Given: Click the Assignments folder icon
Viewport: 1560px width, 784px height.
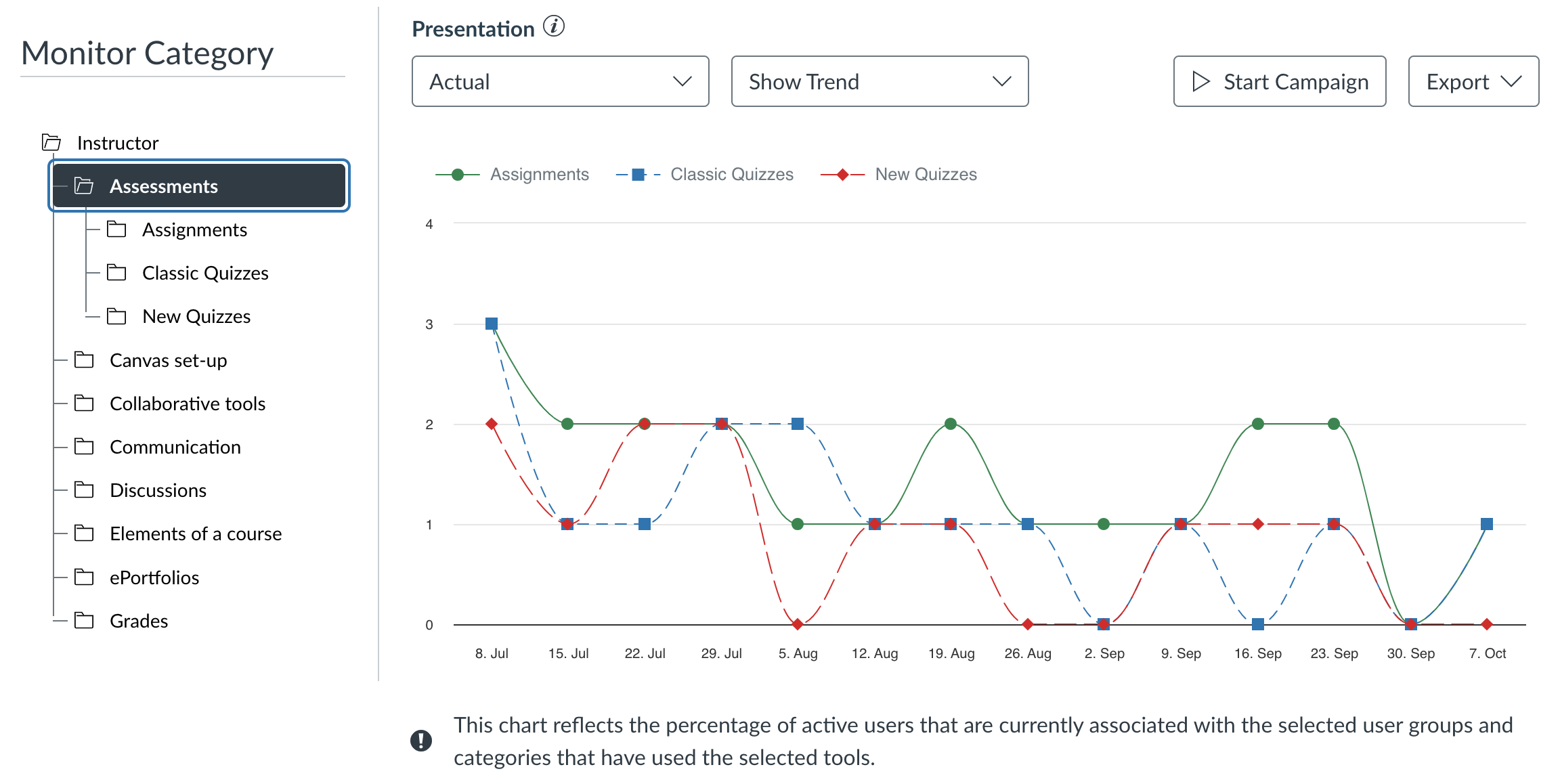Looking at the screenshot, I should [118, 230].
